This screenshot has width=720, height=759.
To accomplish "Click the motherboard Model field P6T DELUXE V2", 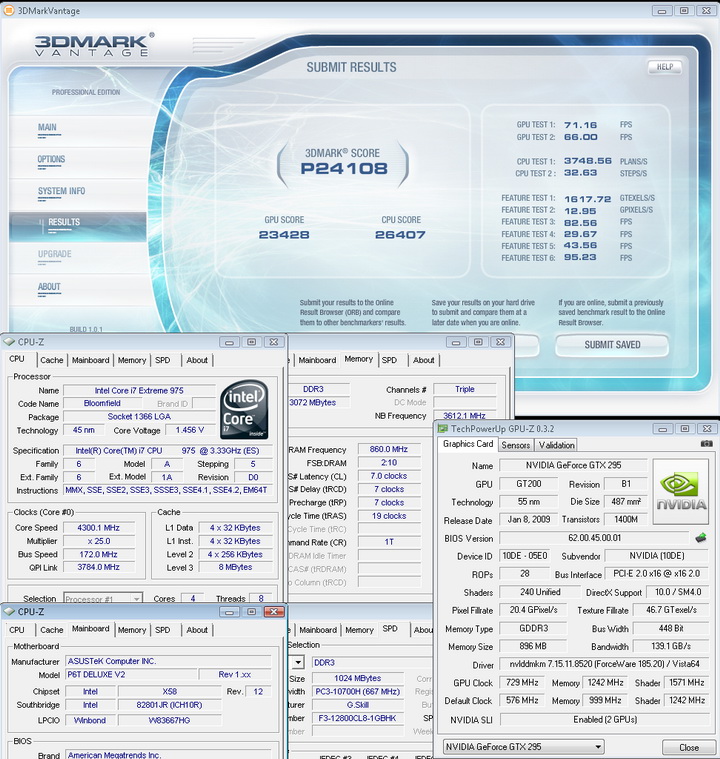I will (131, 674).
